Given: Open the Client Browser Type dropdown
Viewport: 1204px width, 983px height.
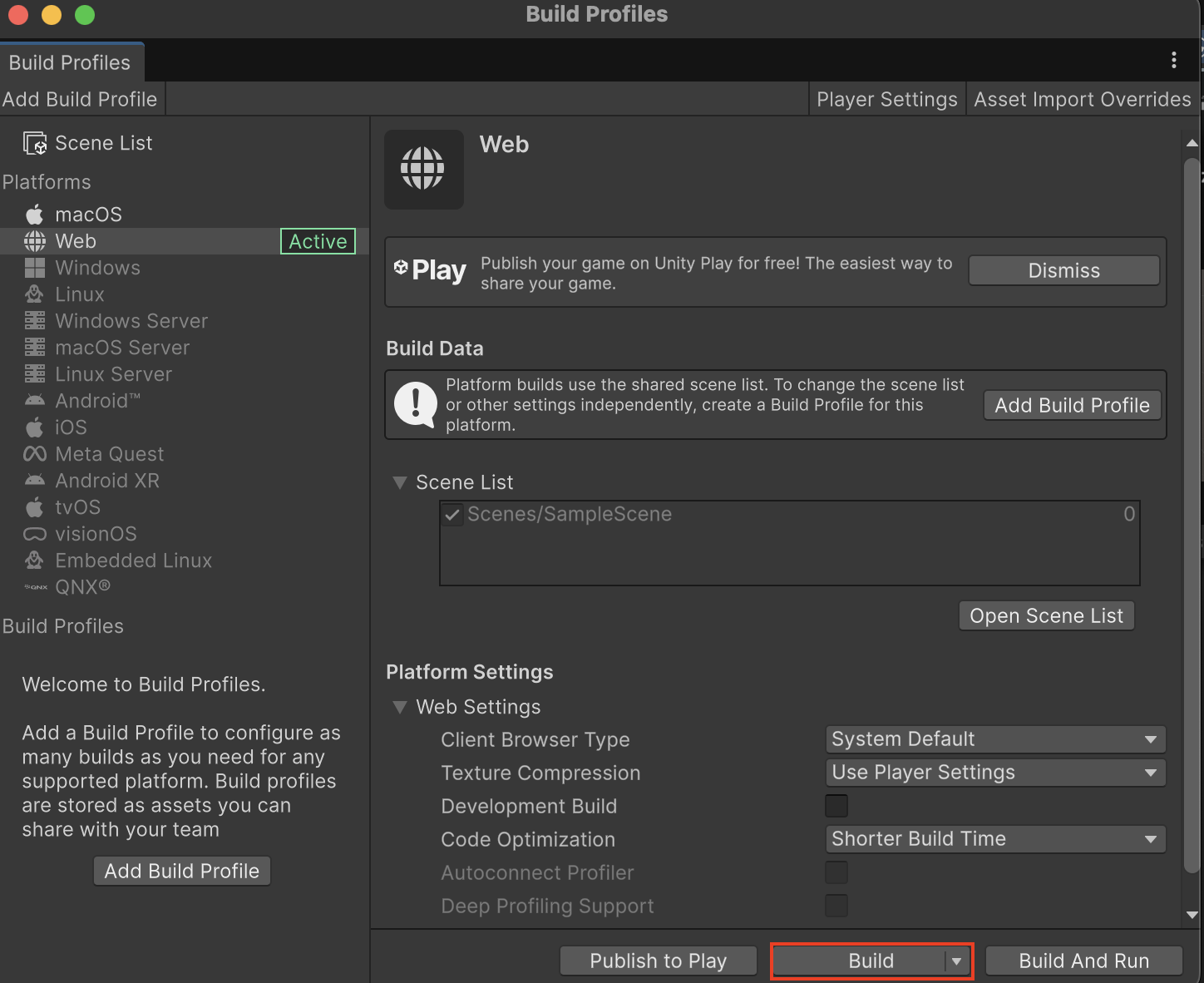Looking at the screenshot, I should [994, 739].
